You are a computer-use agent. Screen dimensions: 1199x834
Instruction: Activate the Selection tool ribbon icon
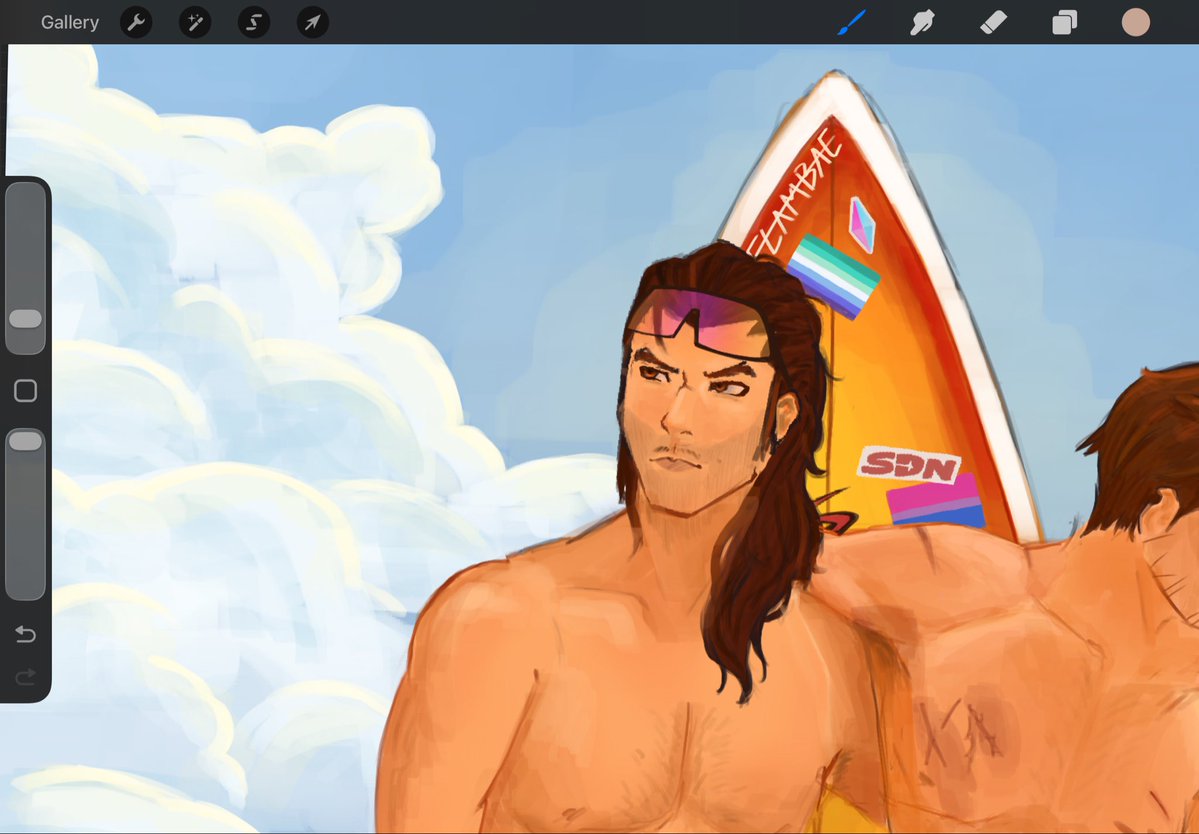click(x=254, y=23)
